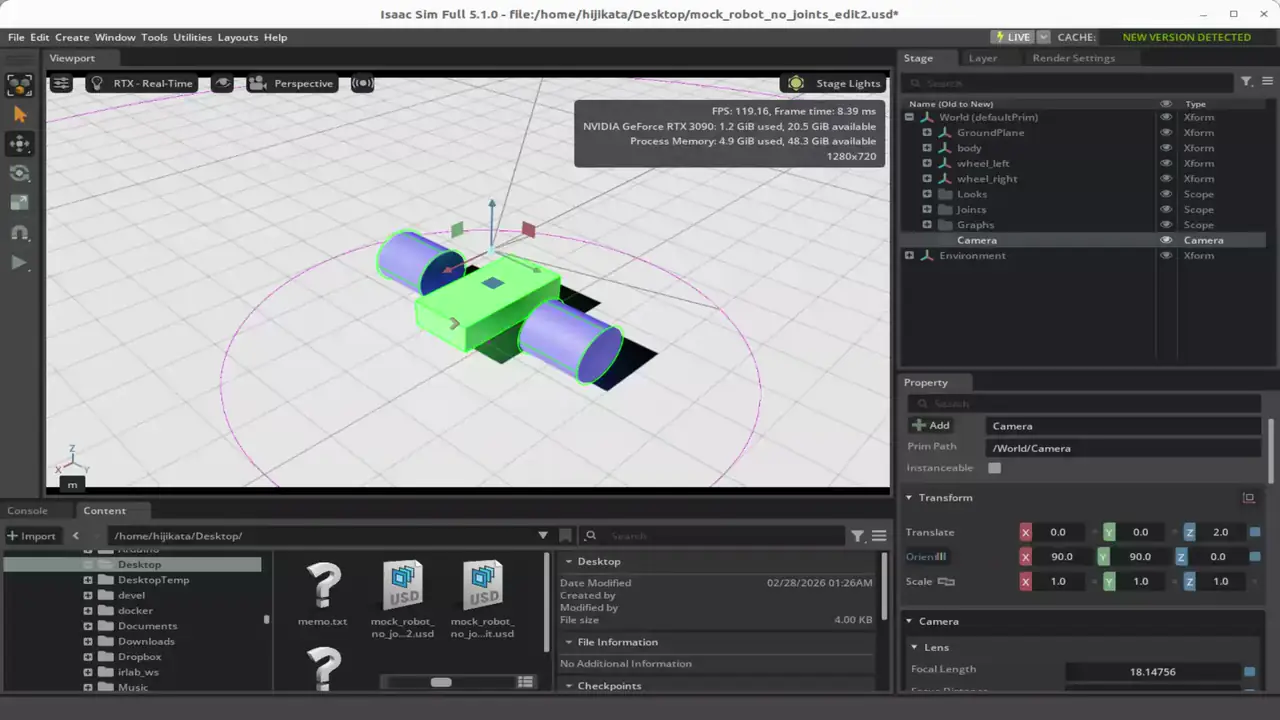Select the Scale tool in left toolbar

[19, 203]
